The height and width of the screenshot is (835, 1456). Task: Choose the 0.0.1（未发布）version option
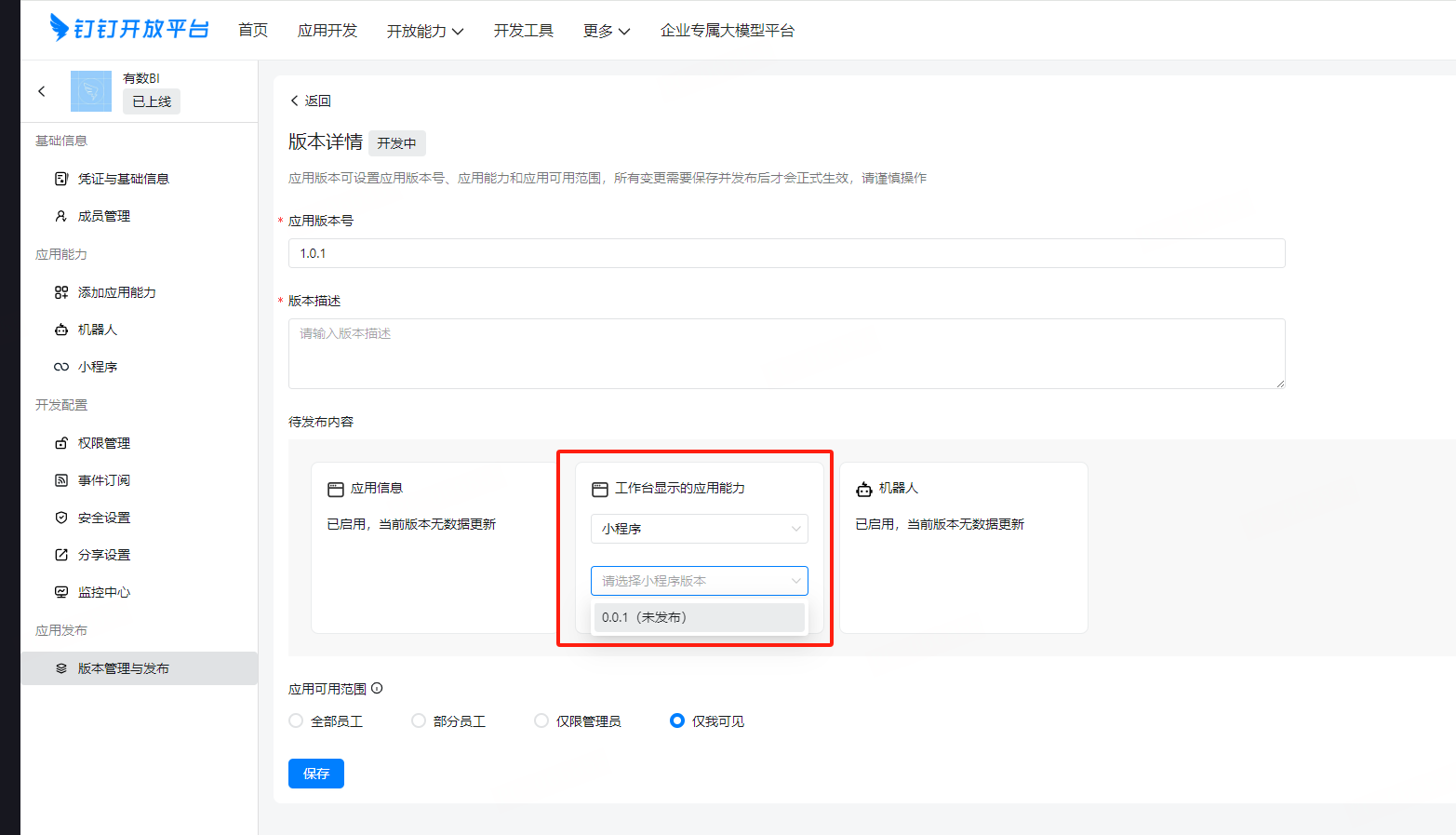tap(699, 617)
